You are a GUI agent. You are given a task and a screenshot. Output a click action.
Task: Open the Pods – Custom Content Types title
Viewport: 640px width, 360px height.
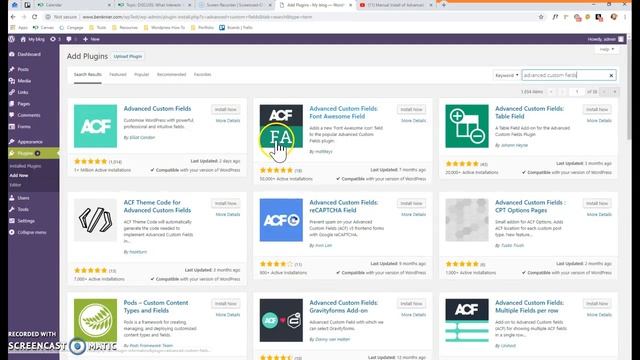point(156,307)
